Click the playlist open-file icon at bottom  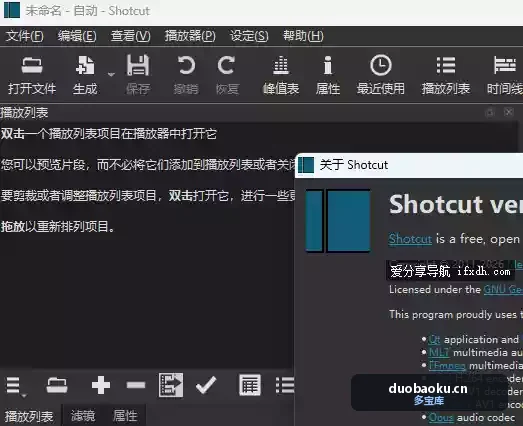pyautogui.click(x=57, y=385)
